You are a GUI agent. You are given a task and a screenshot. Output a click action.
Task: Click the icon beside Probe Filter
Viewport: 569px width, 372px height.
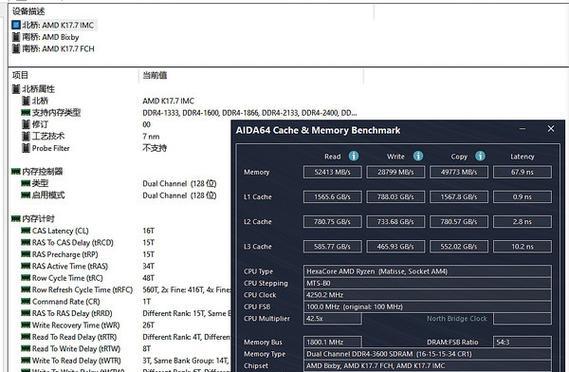25,148
